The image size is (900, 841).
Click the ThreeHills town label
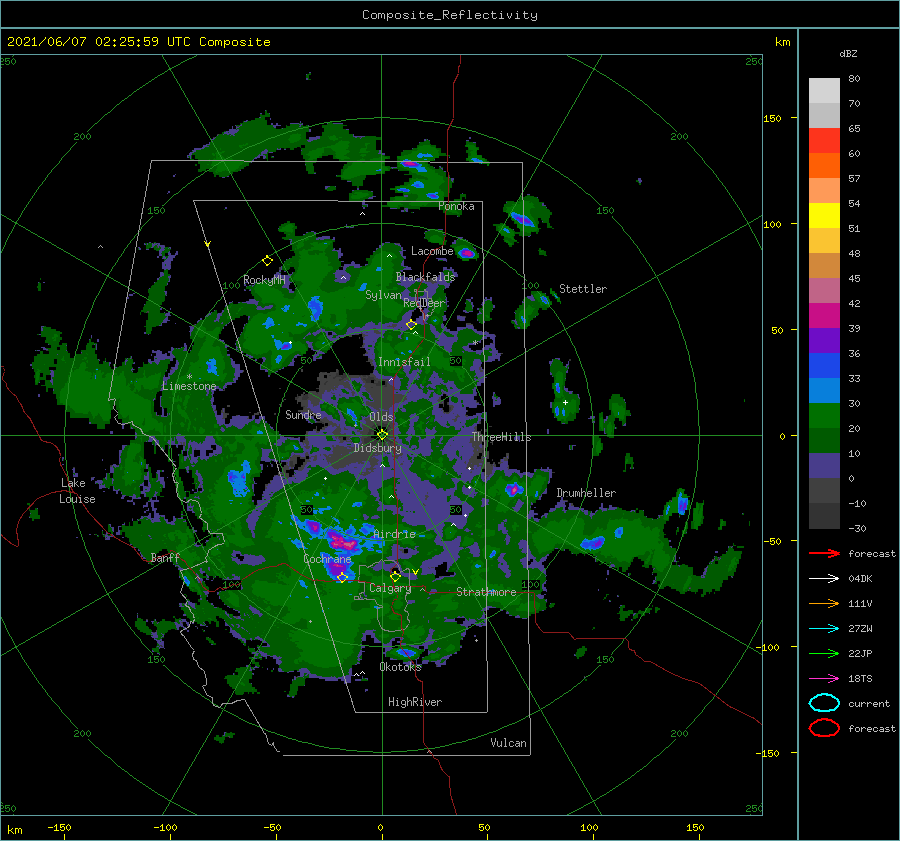[502, 437]
